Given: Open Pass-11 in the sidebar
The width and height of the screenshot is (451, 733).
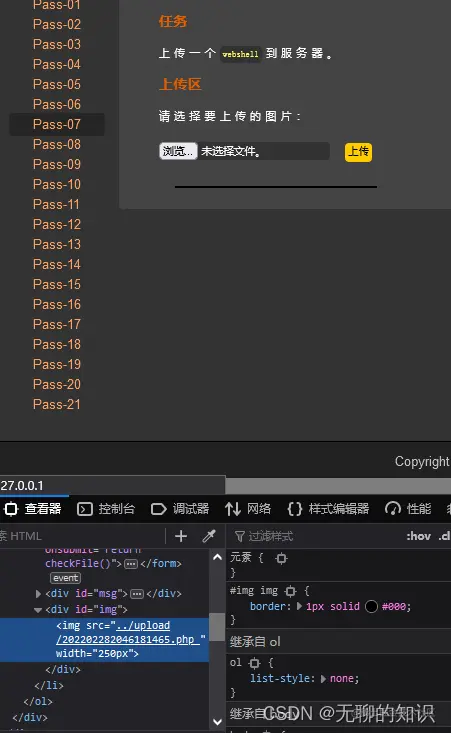Looking at the screenshot, I should 56,205.
